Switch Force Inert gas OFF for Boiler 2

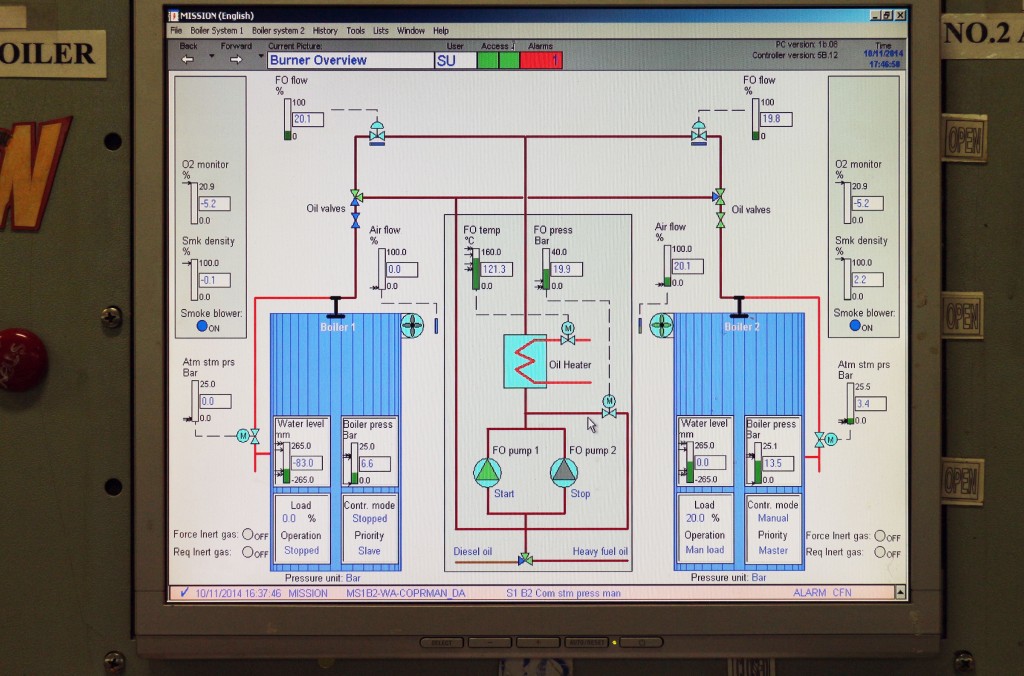click(878, 536)
